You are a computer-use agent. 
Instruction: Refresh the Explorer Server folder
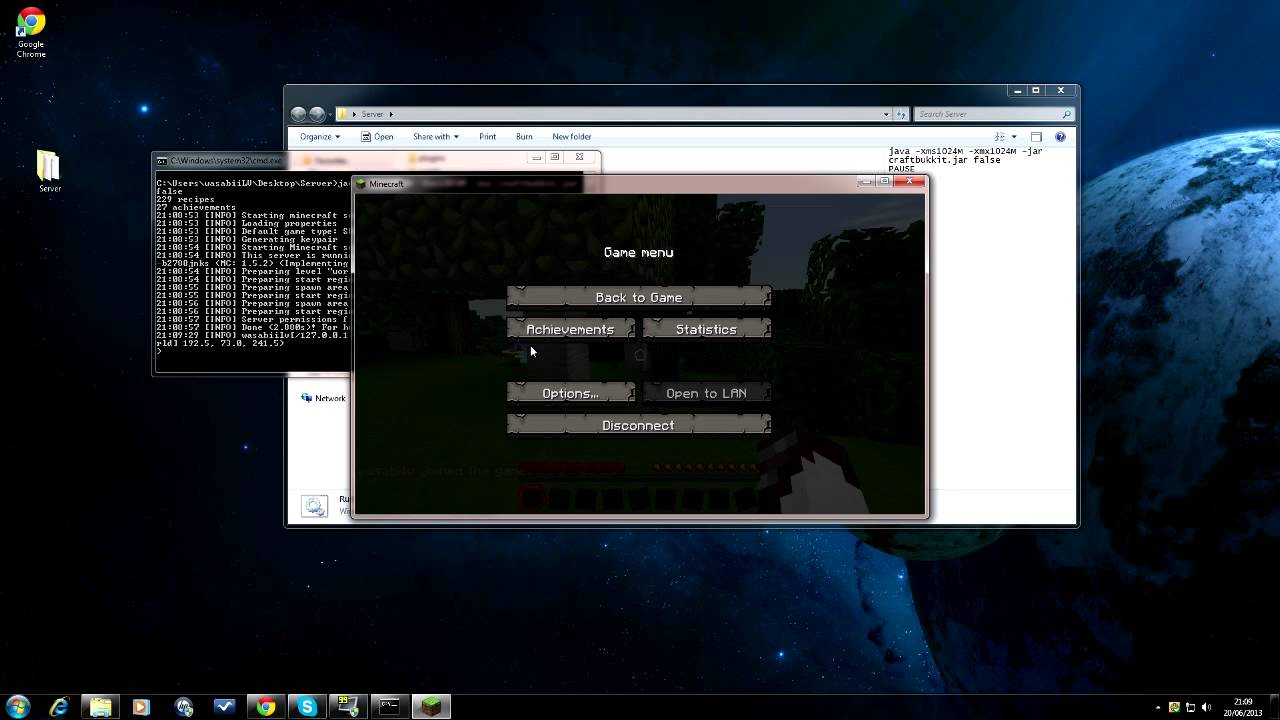click(901, 114)
